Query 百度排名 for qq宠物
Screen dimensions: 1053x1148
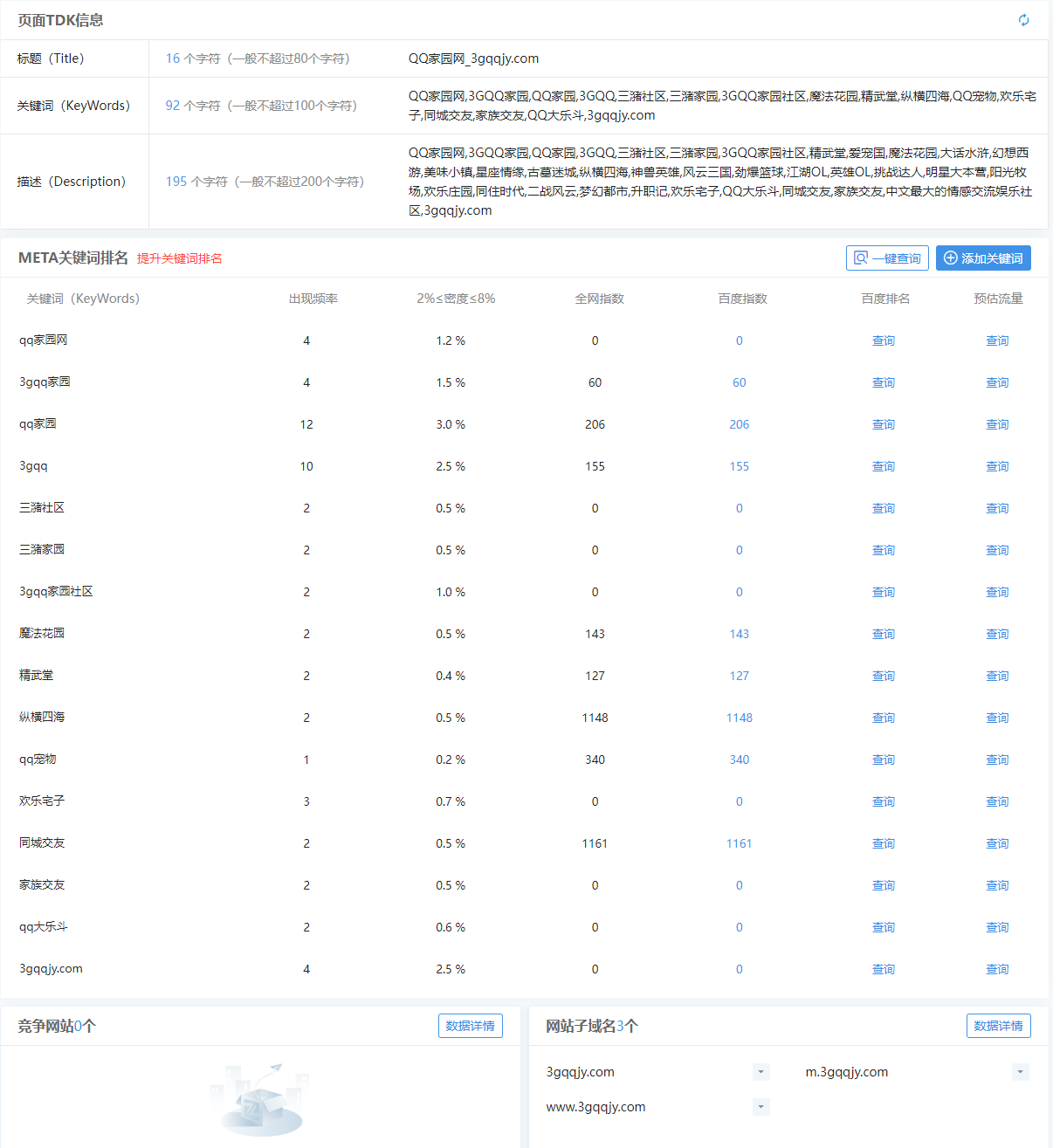coord(884,760)
